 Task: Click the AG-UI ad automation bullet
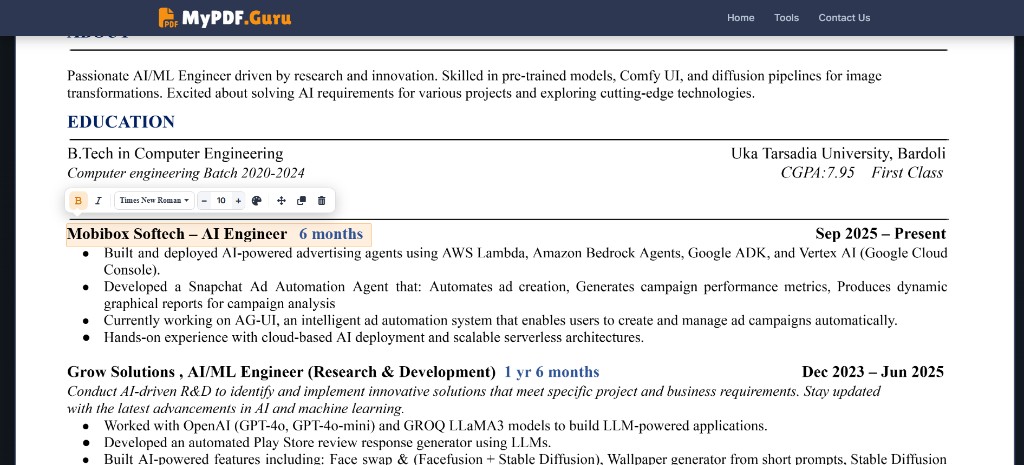(x=500, y=321)
